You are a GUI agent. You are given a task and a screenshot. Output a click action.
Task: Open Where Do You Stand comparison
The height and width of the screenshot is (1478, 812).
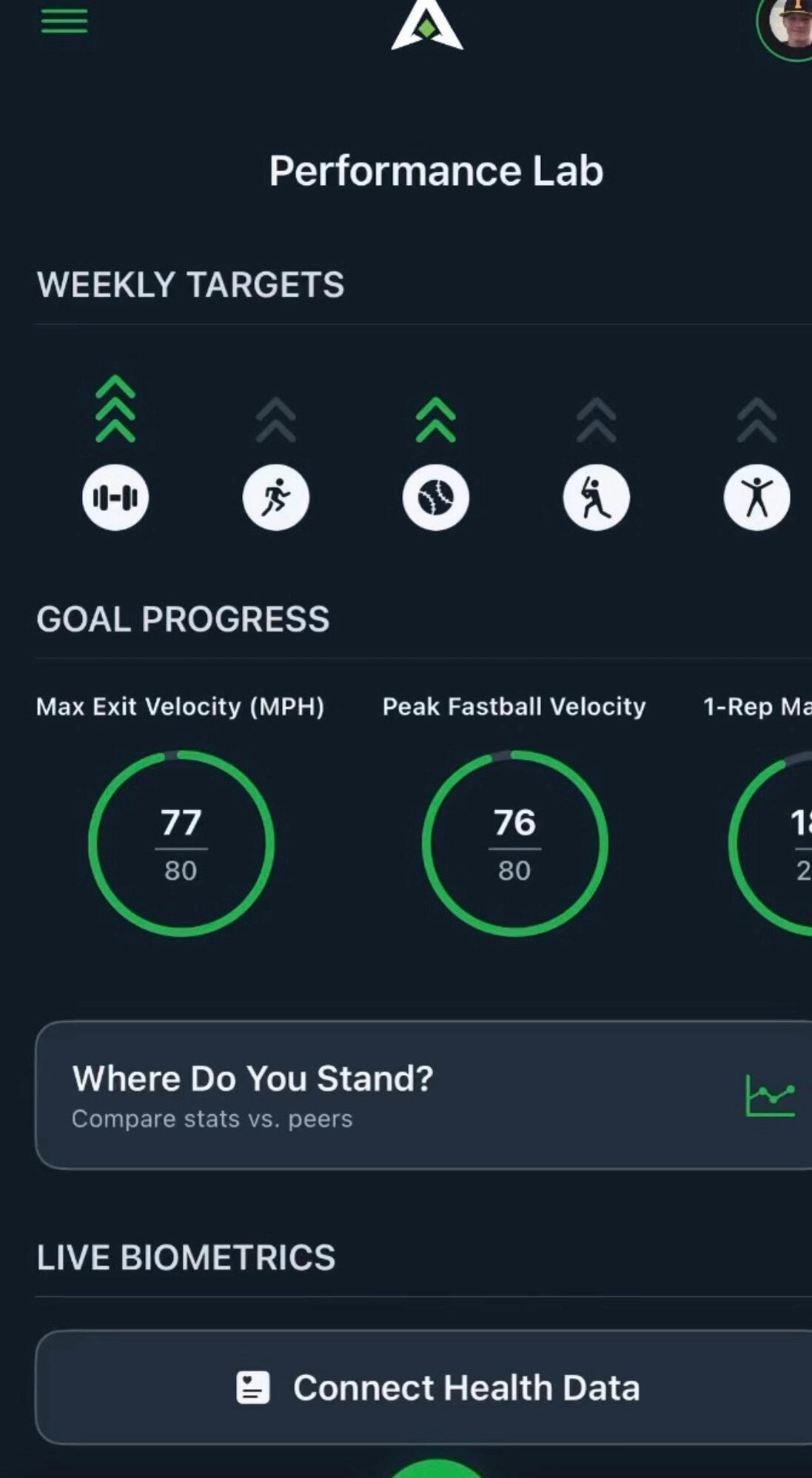tap(370, 1094)
